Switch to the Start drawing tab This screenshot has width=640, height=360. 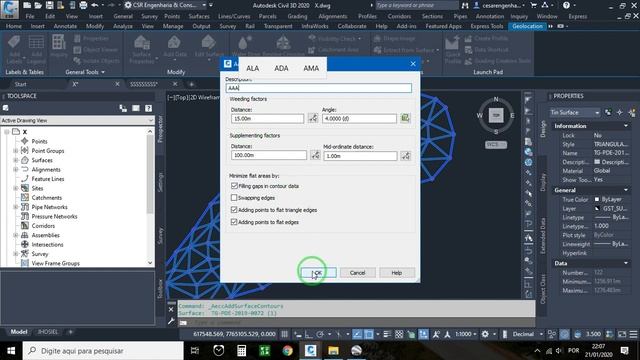tap(20, 84)
